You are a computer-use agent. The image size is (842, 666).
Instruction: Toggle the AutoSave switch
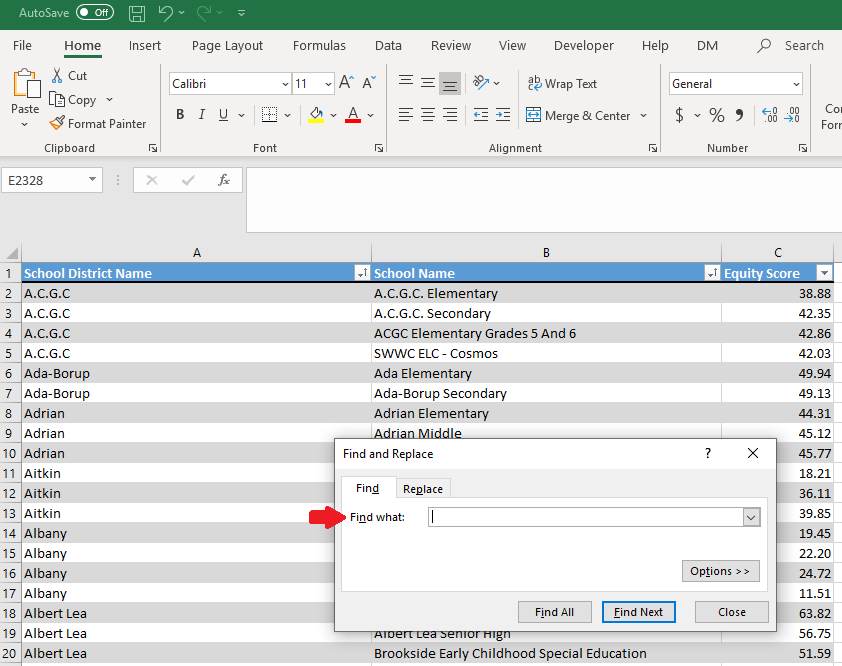tap(94, 13)
